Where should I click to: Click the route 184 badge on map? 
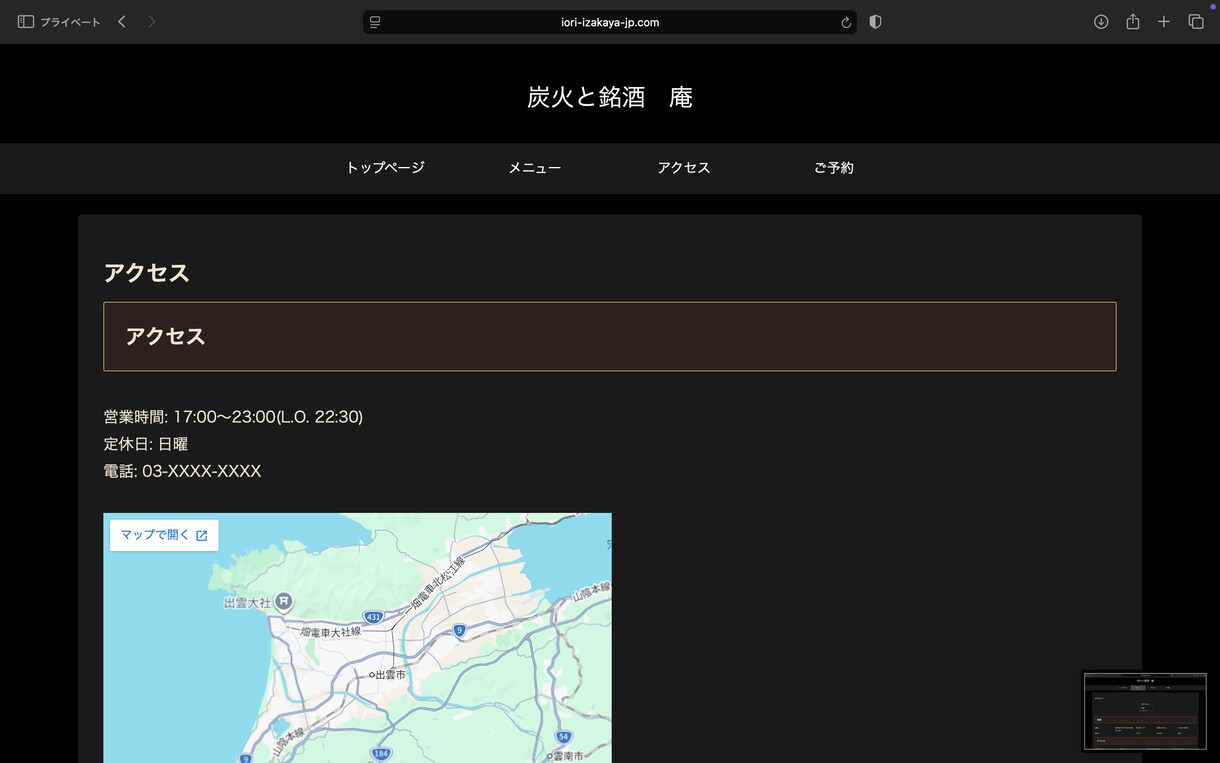coord(381,752)
